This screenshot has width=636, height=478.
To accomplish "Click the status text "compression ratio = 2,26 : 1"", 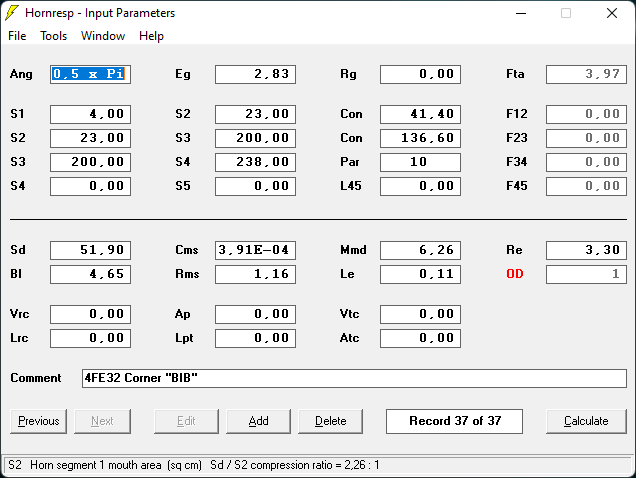I will tap(315, 465).
